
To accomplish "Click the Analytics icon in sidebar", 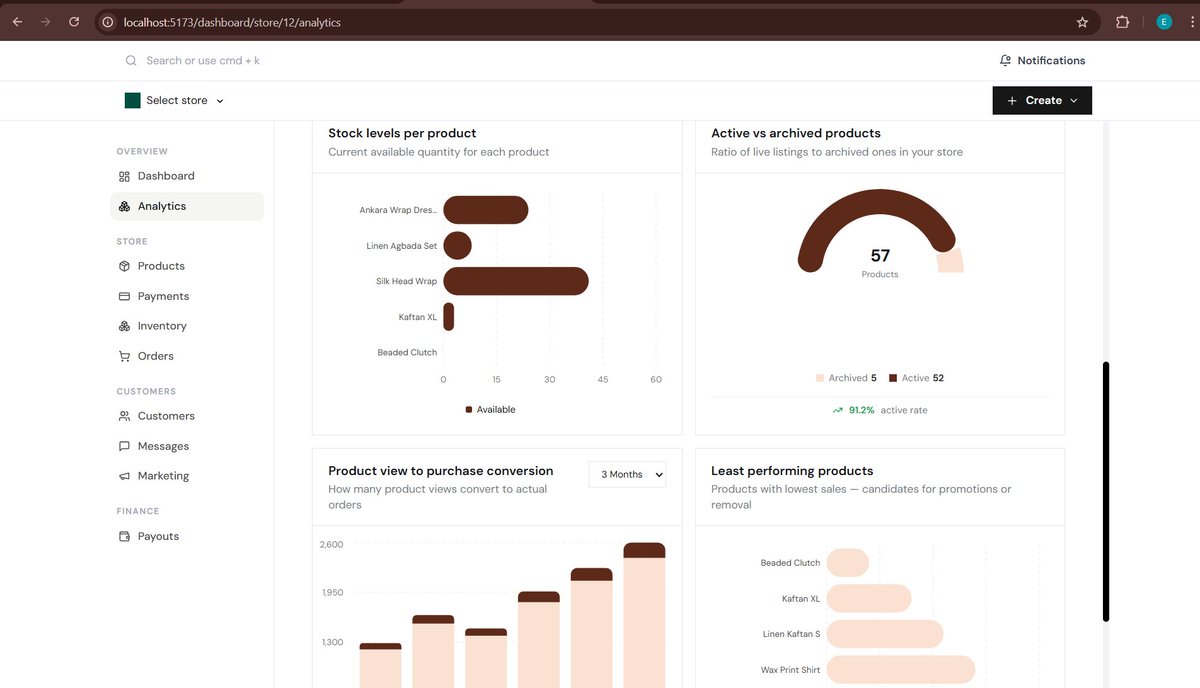I will click(124, 206).
